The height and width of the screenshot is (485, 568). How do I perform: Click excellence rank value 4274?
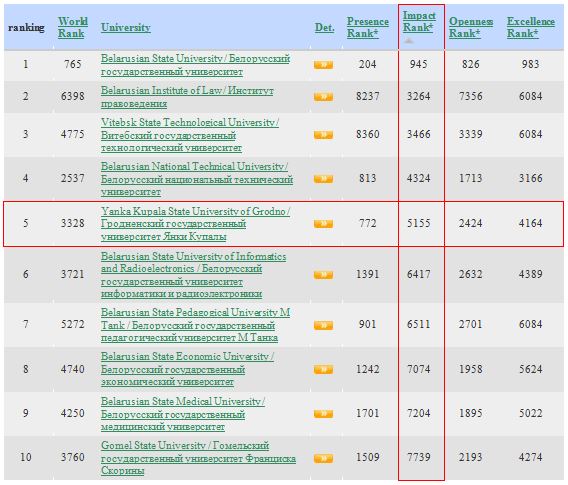(x=531, y=457)
